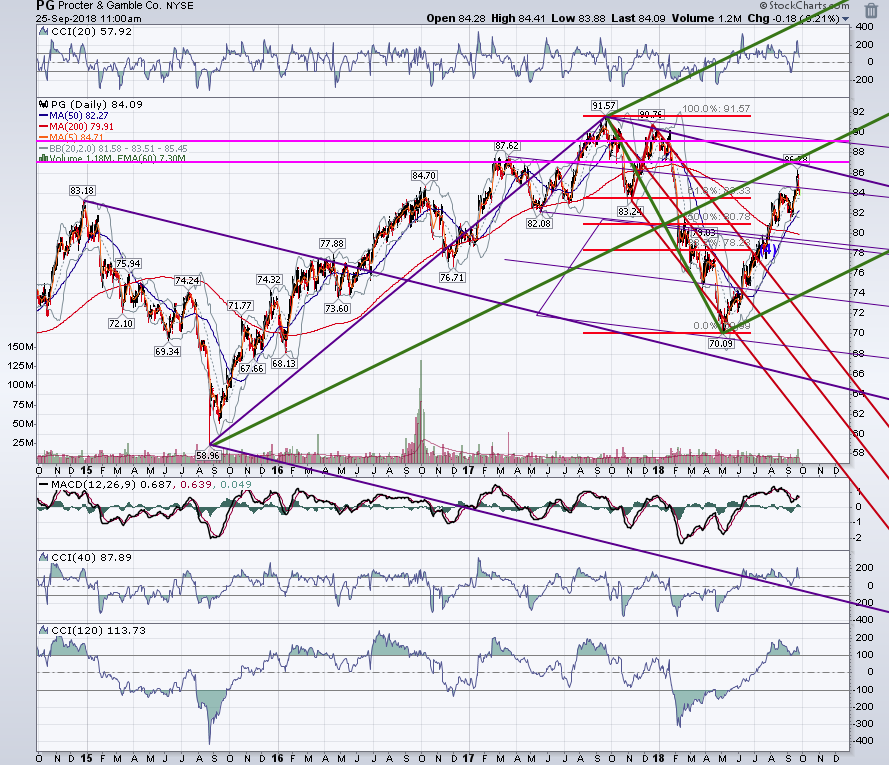Image resolution: width=889 pixels, height=765 pixels.
Task: Click the CCI(40) area indicator icon
Action: pos(44,557)
